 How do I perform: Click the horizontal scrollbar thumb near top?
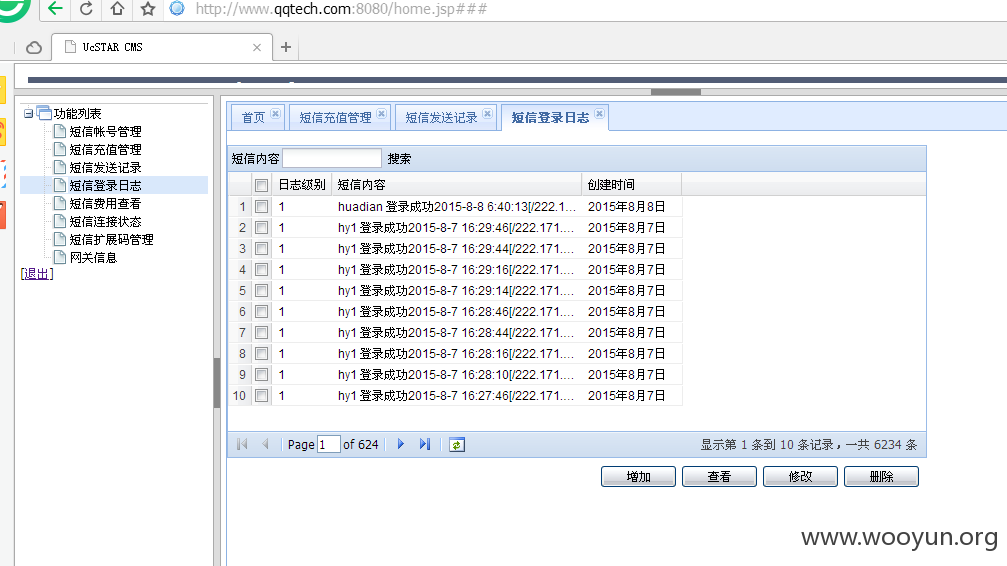[x=676, y=92]
